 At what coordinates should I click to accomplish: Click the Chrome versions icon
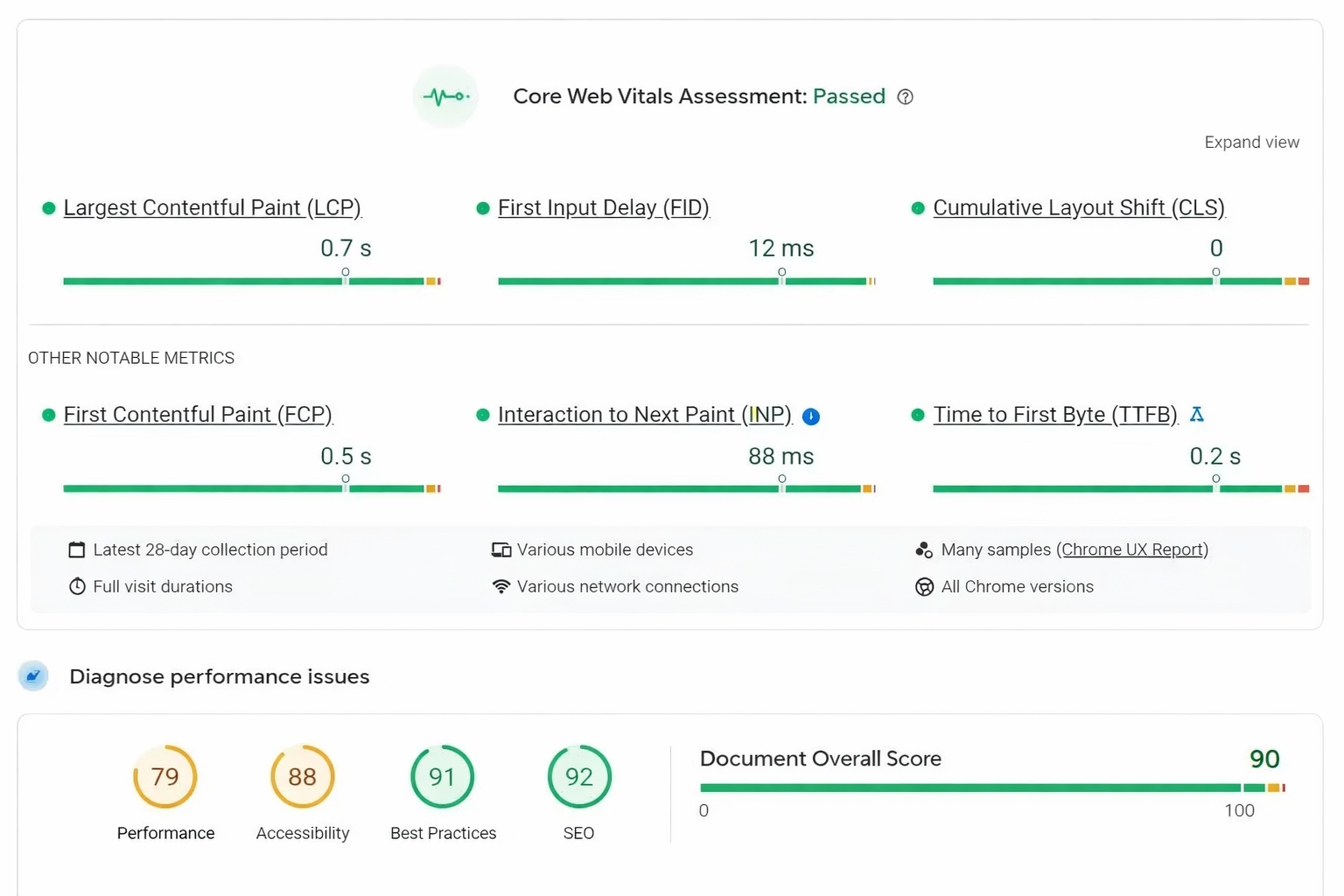(924, 586)
